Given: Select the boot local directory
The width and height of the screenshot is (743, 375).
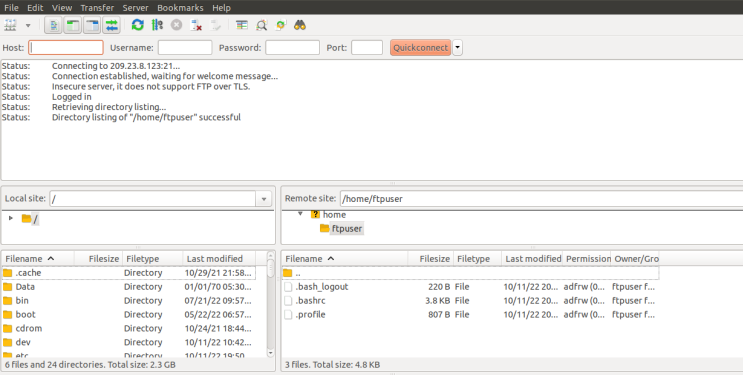Looking at the screenshot, I should pos(128,314).
